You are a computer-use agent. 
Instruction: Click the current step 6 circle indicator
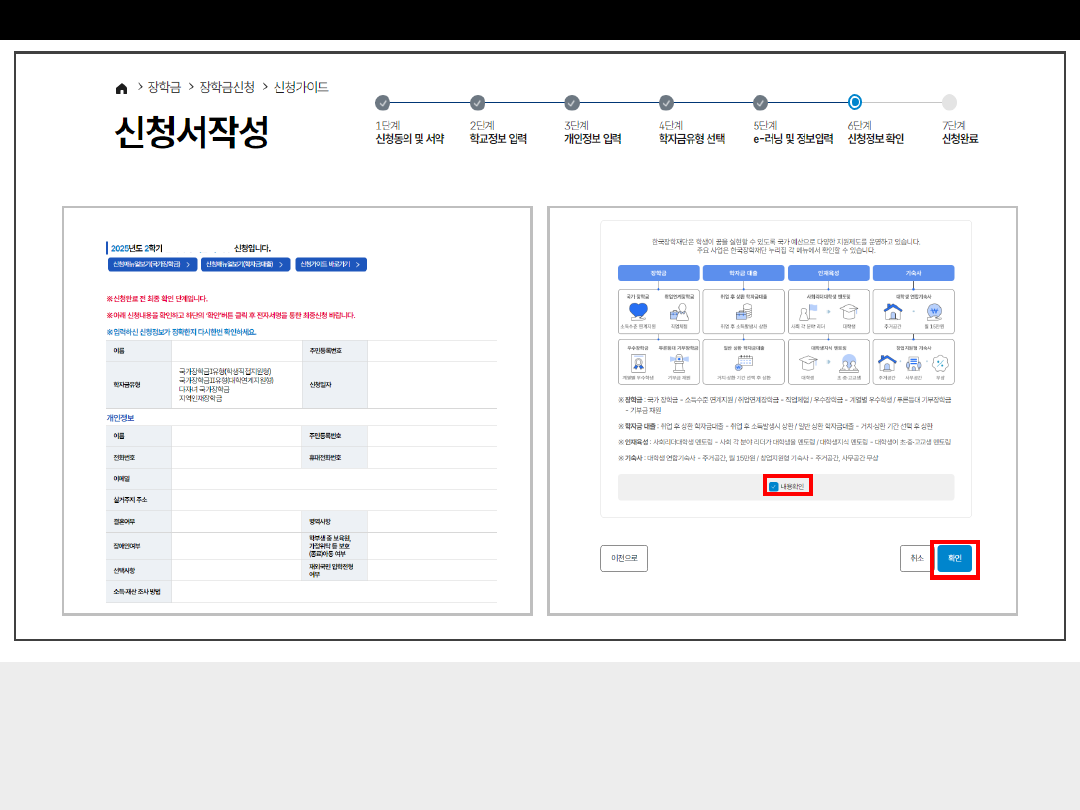(x=855, y=102)
